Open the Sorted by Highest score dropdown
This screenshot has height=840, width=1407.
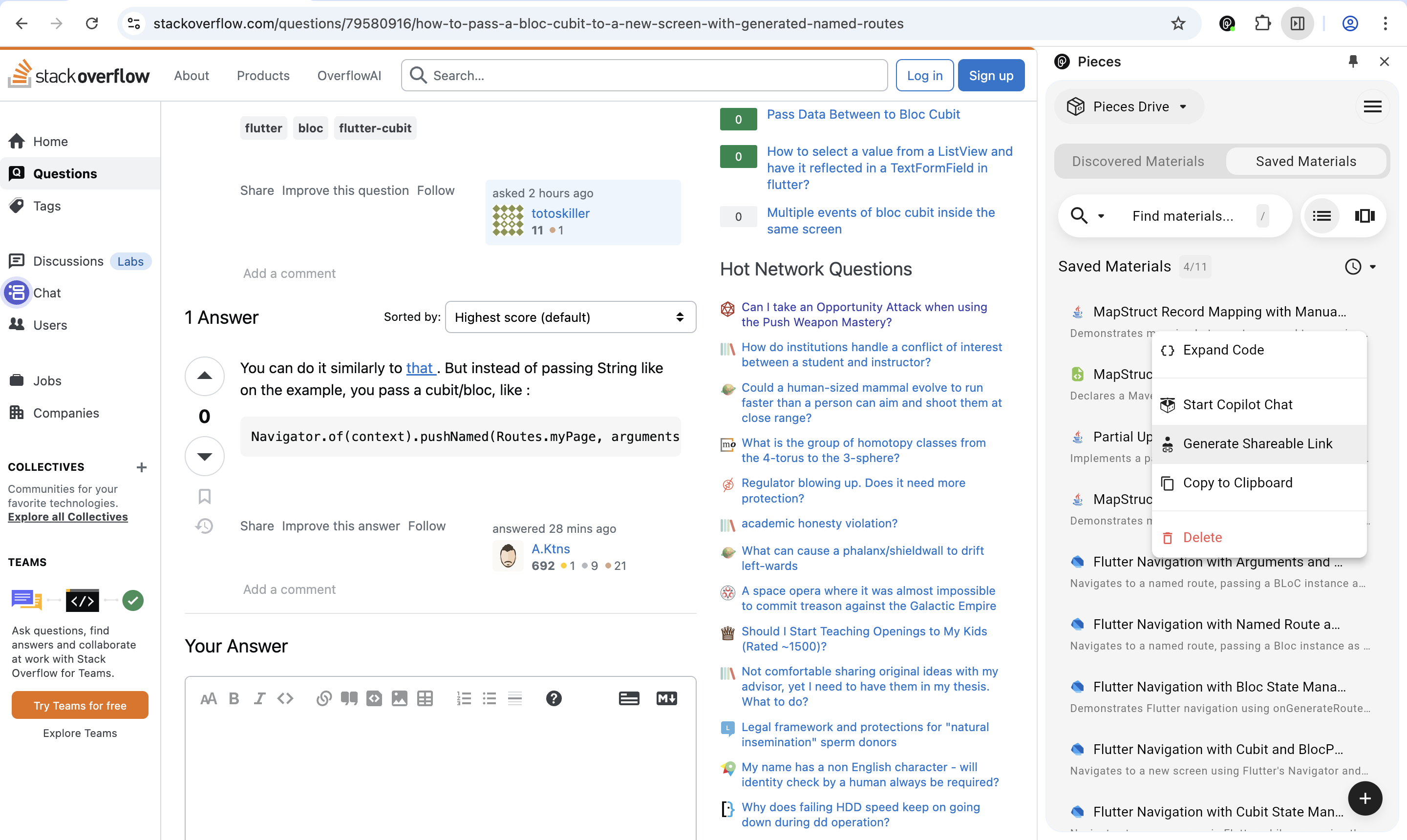570,317
